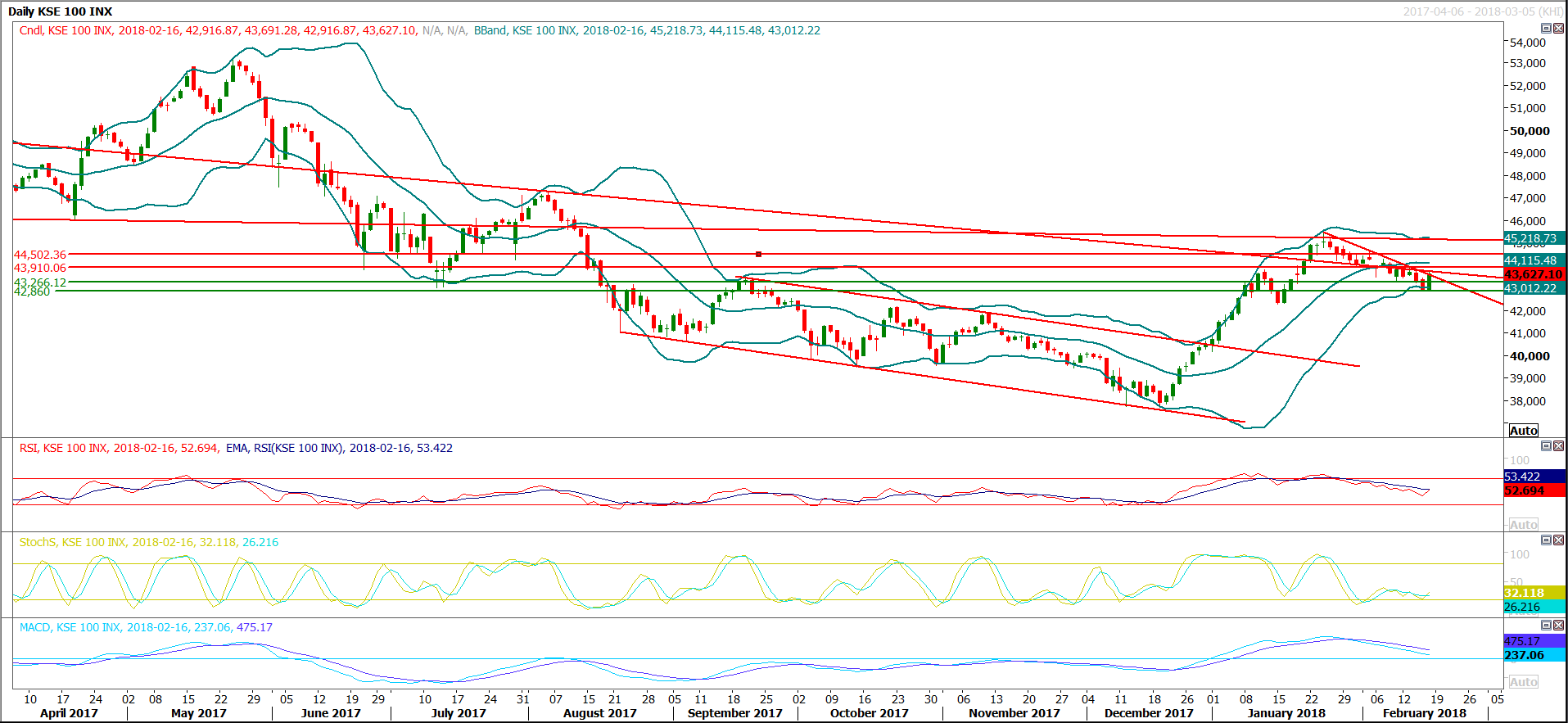Click the 43,012.22 lower band price tag
The height and width of the screenshot is (723, 1568).
pyautogui.click(x=1534, y=288)
